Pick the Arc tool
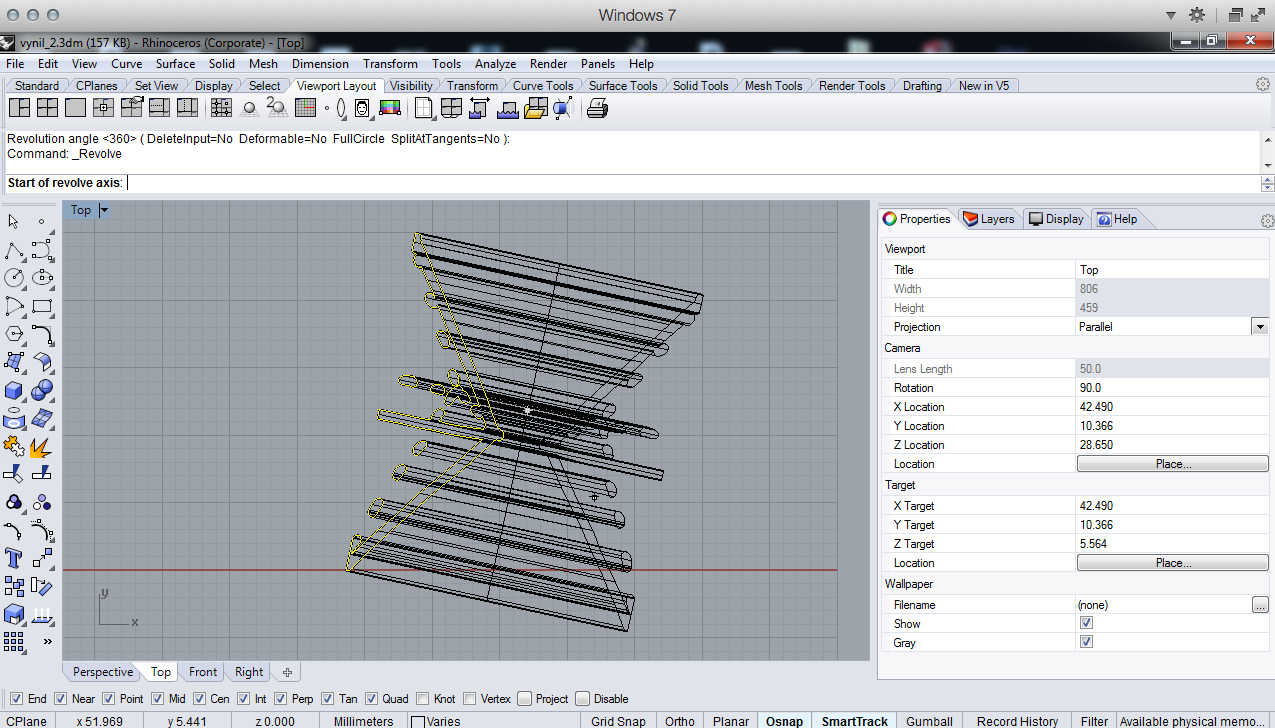The width and height of the screenshot is (1275, 728). [x=14, y=306]
